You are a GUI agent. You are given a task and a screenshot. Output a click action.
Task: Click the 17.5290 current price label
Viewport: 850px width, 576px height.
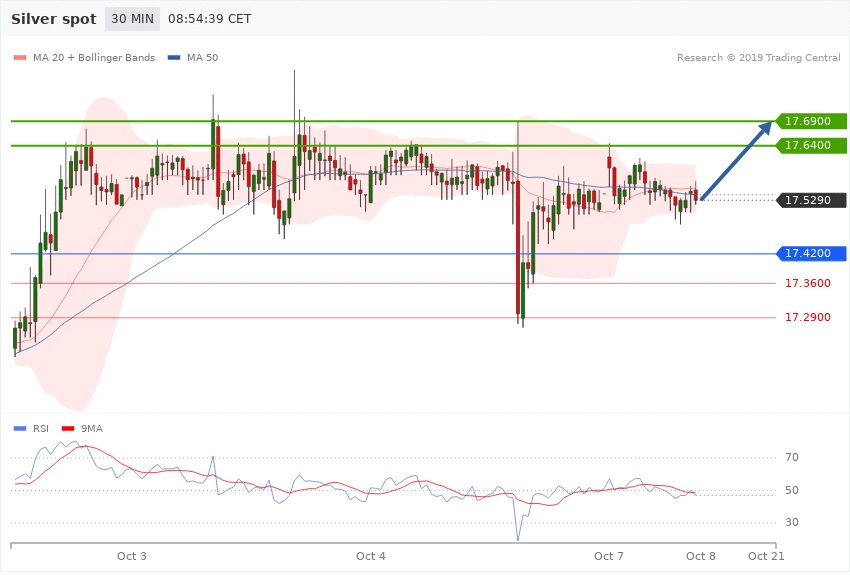[x=811, y=200]
